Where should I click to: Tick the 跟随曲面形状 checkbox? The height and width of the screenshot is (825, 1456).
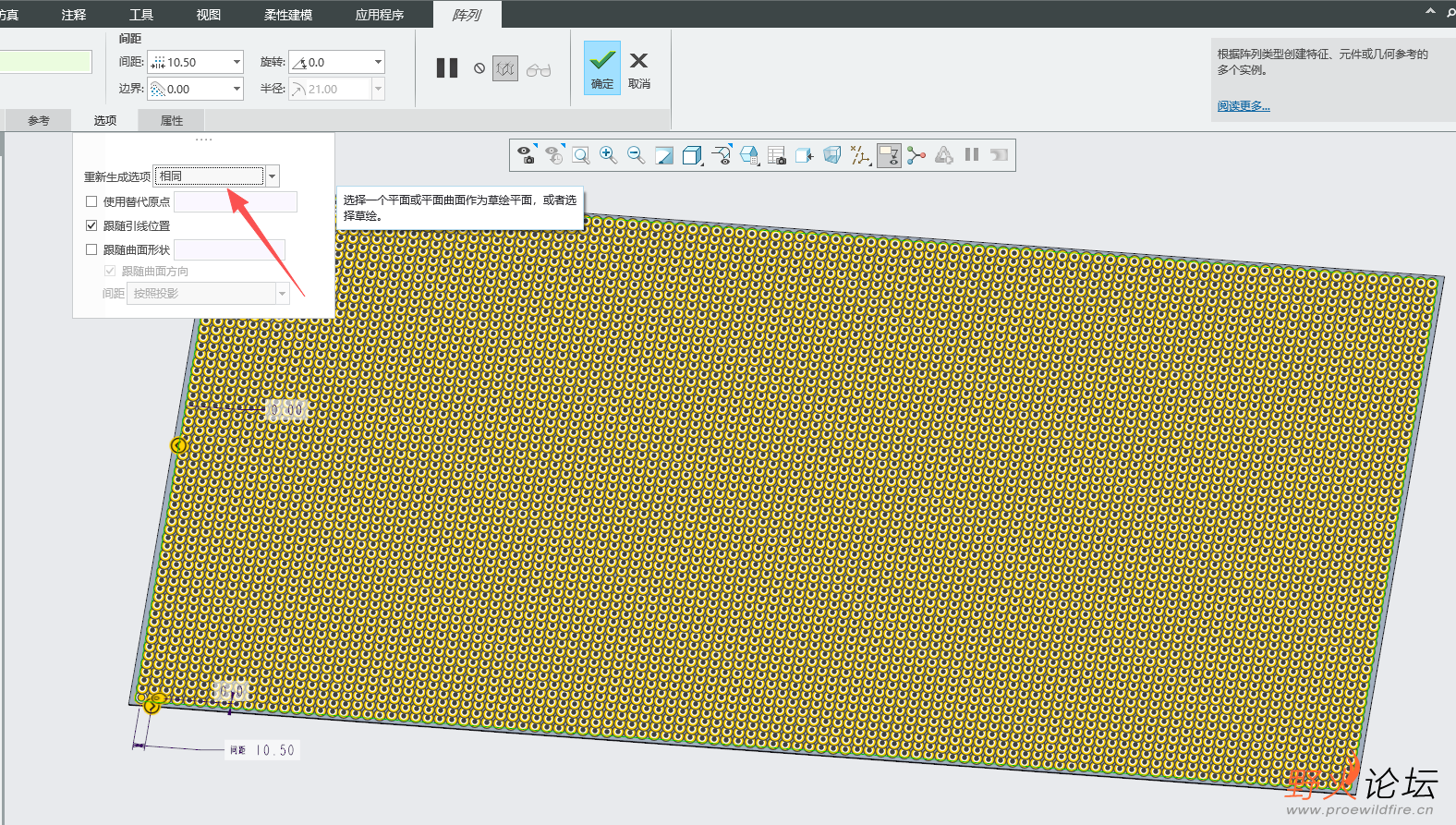91,249
